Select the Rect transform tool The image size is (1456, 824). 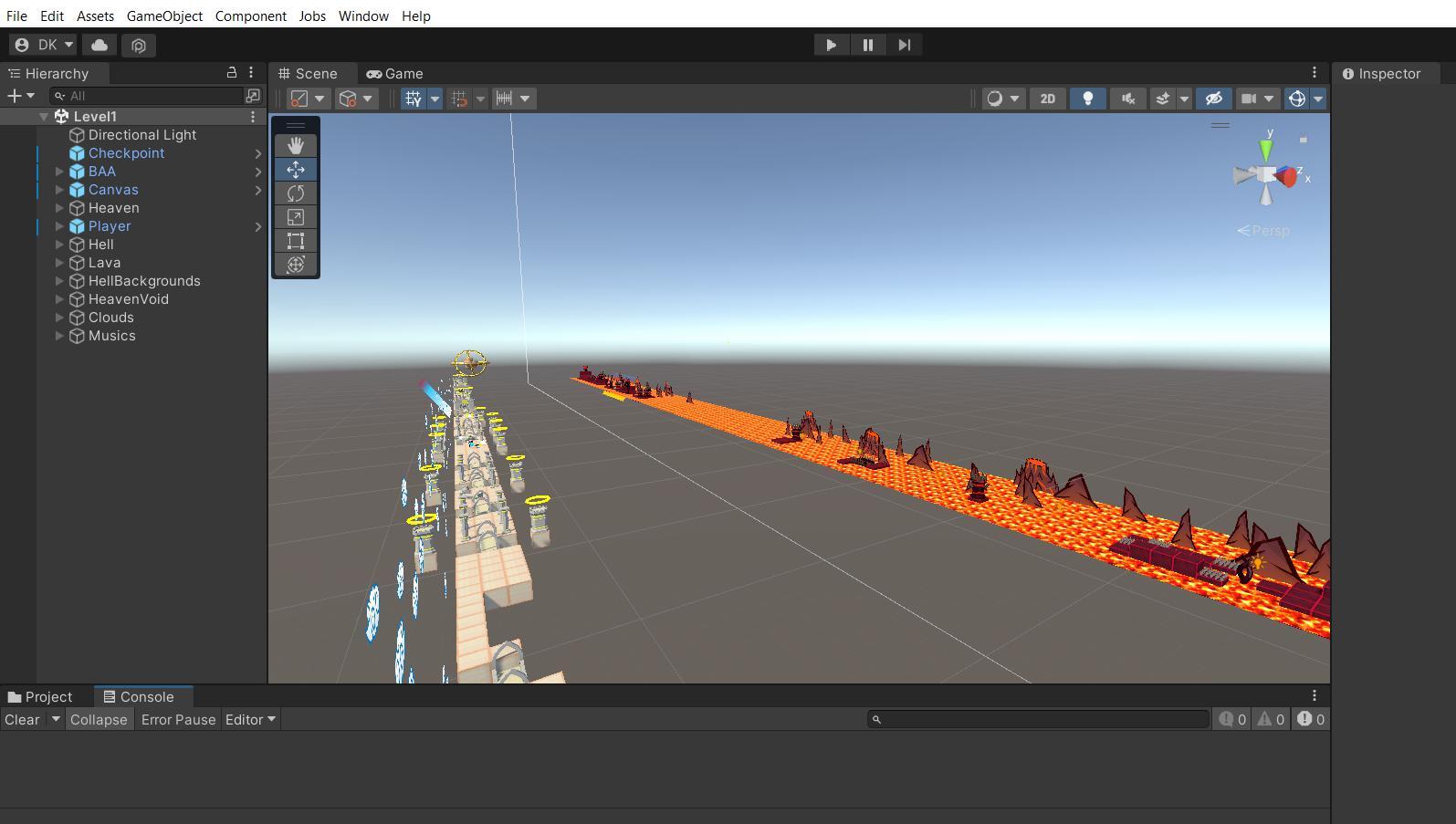tap(296, 241)
